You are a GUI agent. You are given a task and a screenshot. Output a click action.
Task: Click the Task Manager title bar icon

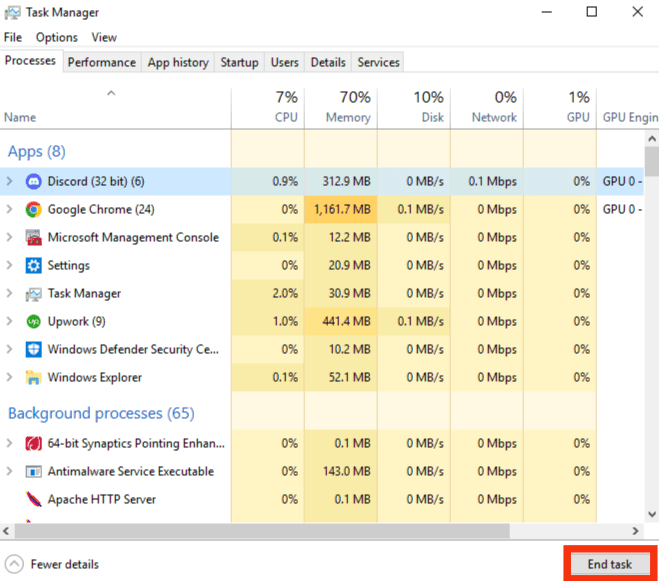click(x=12, y=13)
